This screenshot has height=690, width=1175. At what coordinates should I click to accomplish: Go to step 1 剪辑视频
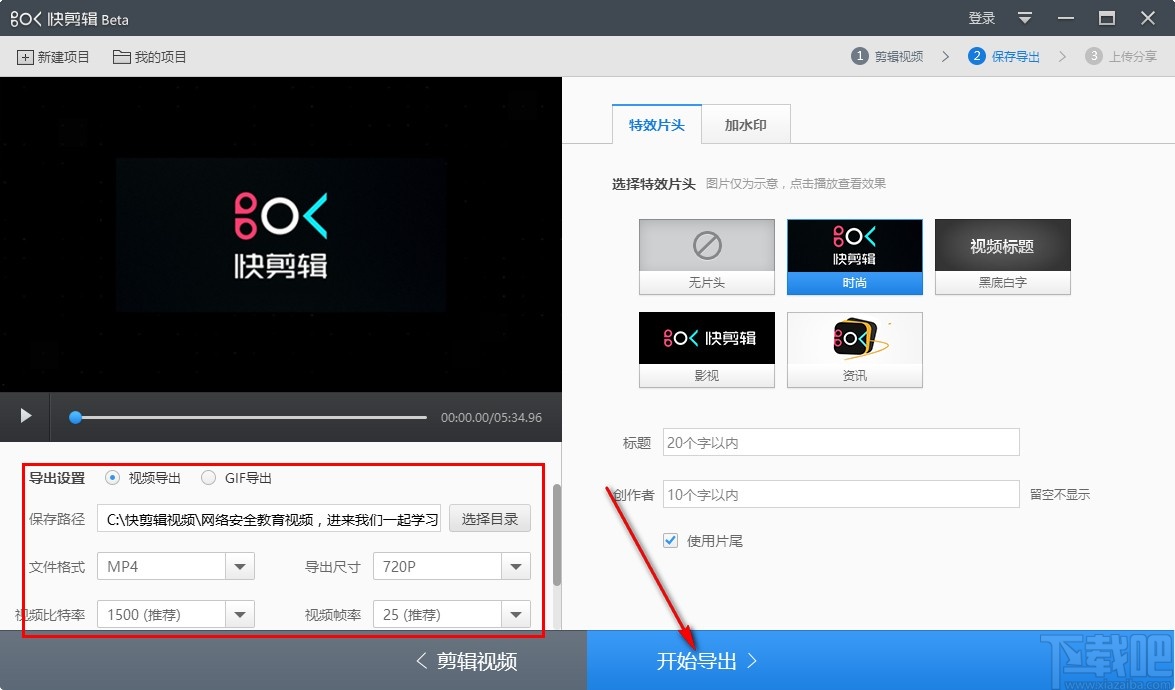887,56
